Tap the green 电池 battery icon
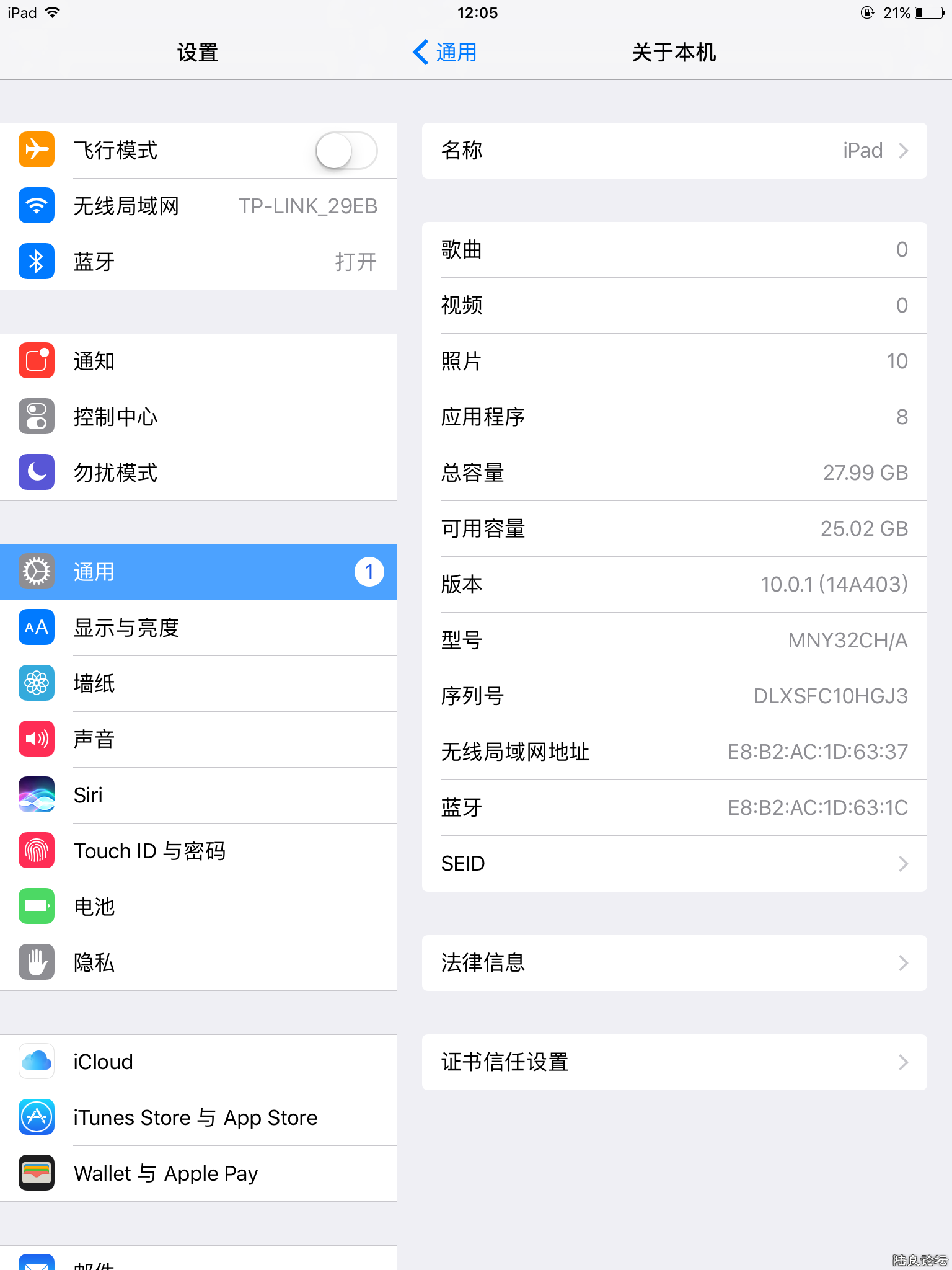 (37, 907)
